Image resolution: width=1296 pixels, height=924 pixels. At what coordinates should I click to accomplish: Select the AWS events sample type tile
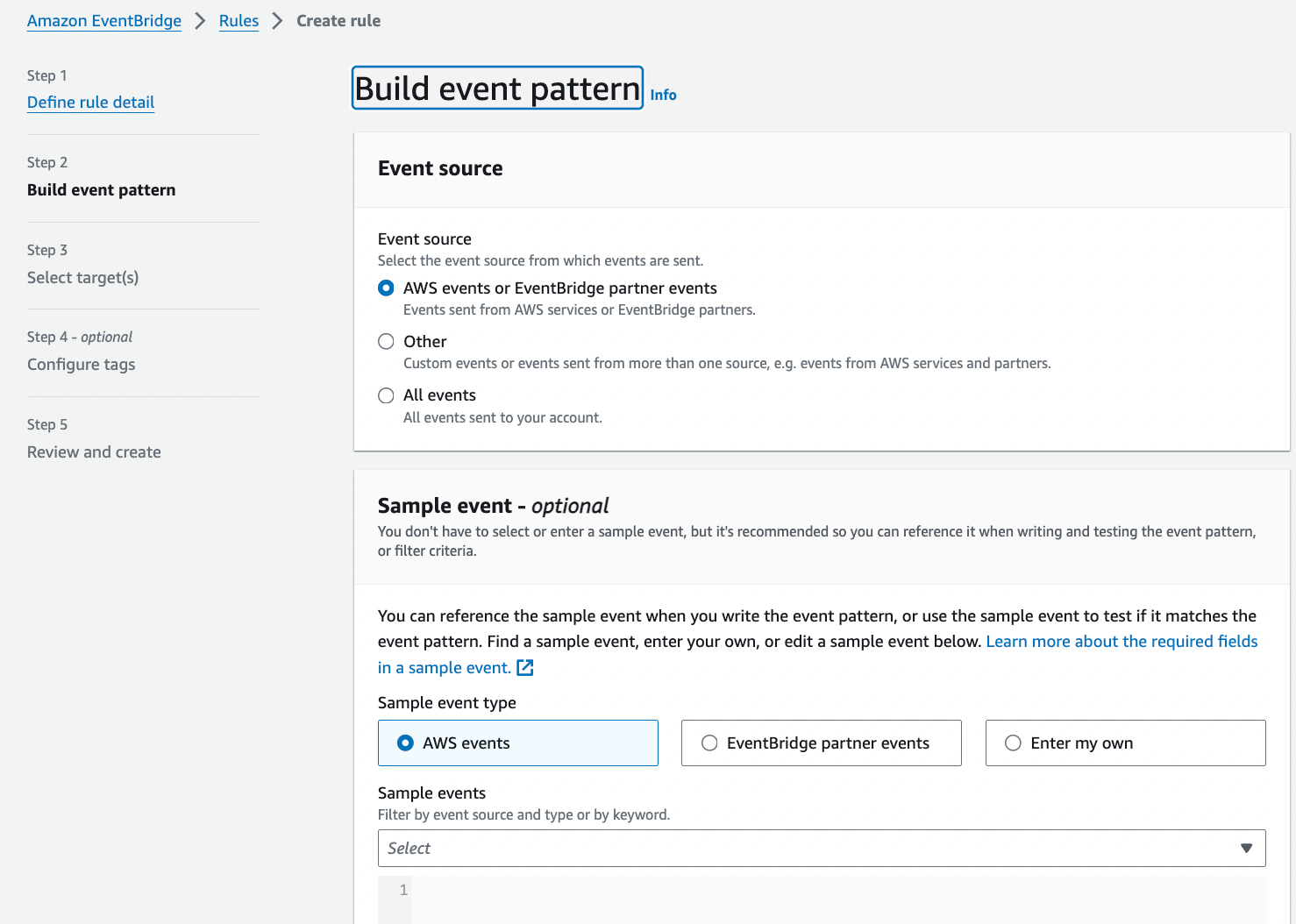(x=517, y=743)
